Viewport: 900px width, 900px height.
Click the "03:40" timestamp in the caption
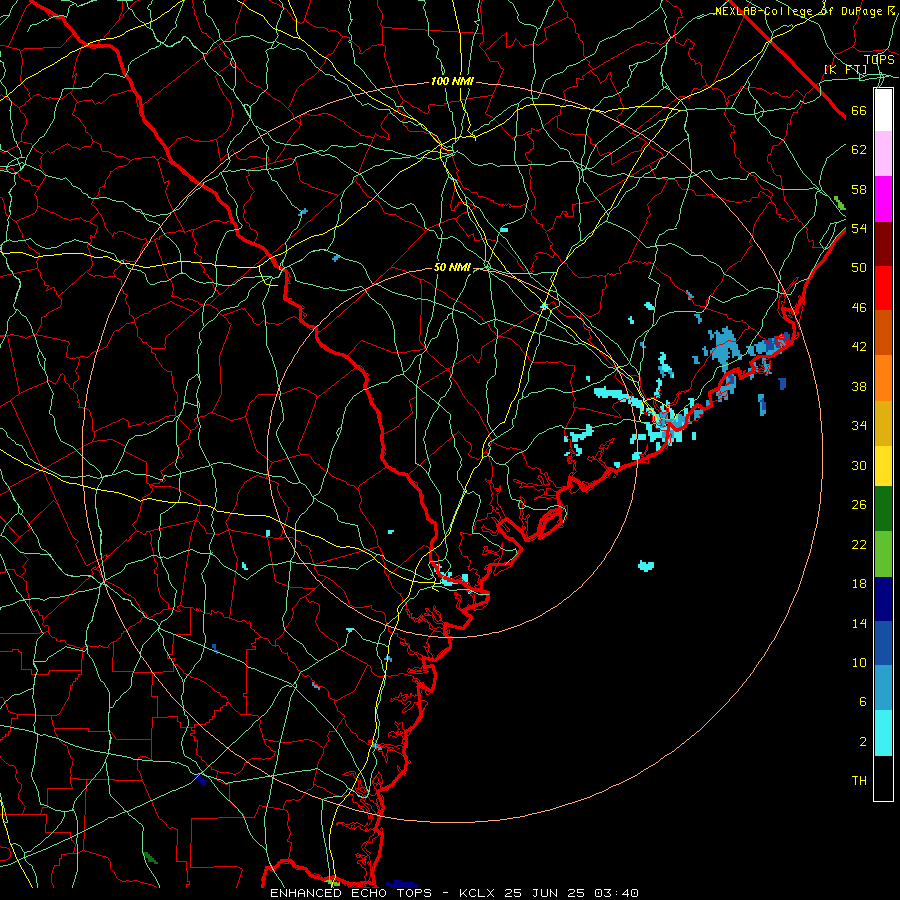pyautogui.click(x=616, y=893)
